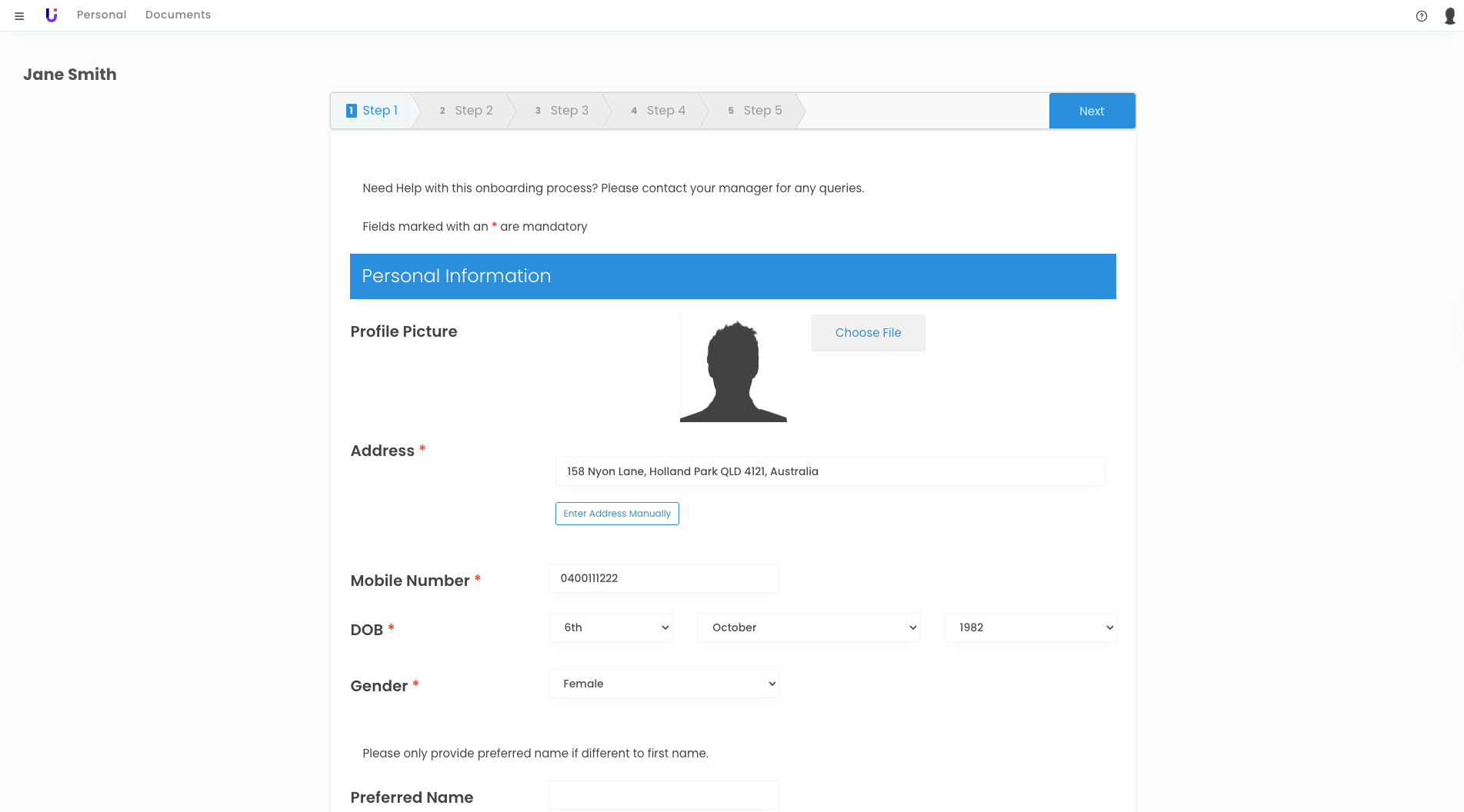Focus the Address input field
The width and height of the screenshot is (1464, 812).
pyautogui.click(x=830, y=471)
